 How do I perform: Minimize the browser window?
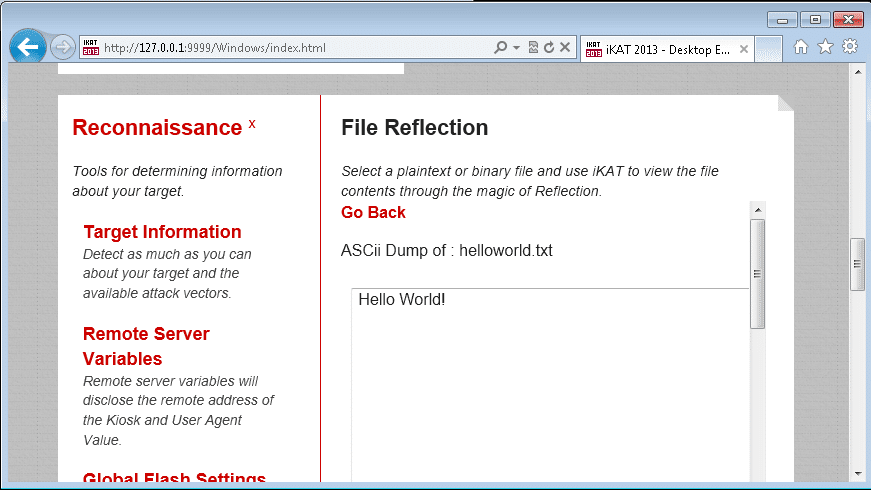pyautogui.click(x=782, y=20)
